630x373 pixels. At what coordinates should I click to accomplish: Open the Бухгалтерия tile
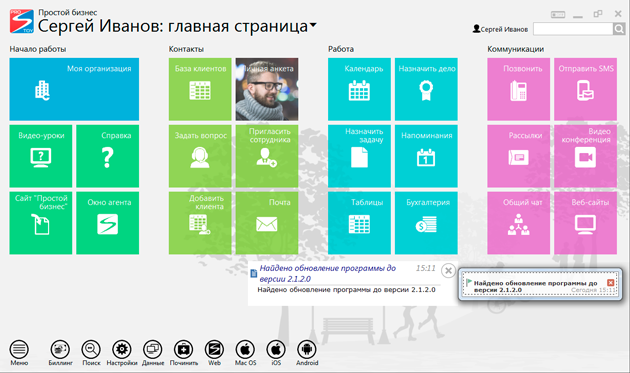coord(426,223)
